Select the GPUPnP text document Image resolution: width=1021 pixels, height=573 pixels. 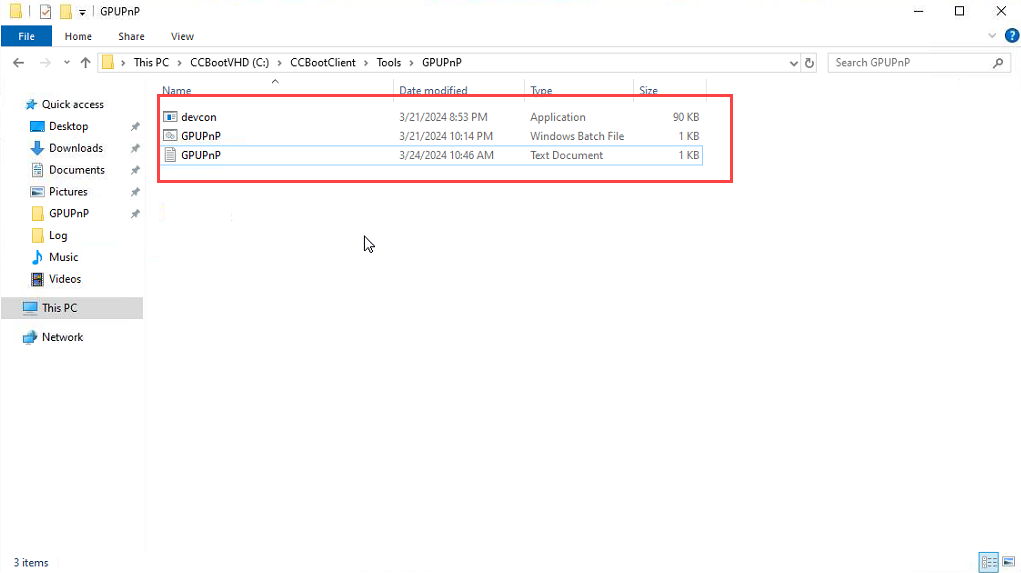point(200,155)
